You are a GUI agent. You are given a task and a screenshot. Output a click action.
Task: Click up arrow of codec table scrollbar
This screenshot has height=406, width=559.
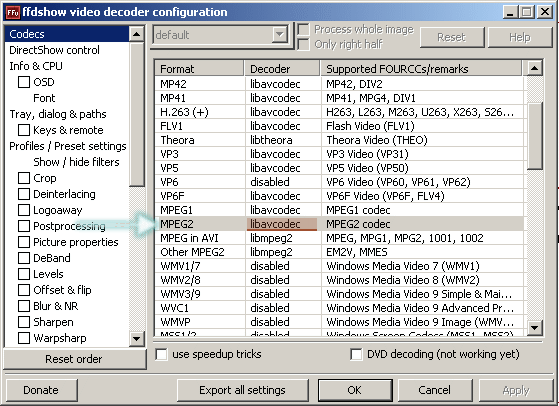point(534,68)
